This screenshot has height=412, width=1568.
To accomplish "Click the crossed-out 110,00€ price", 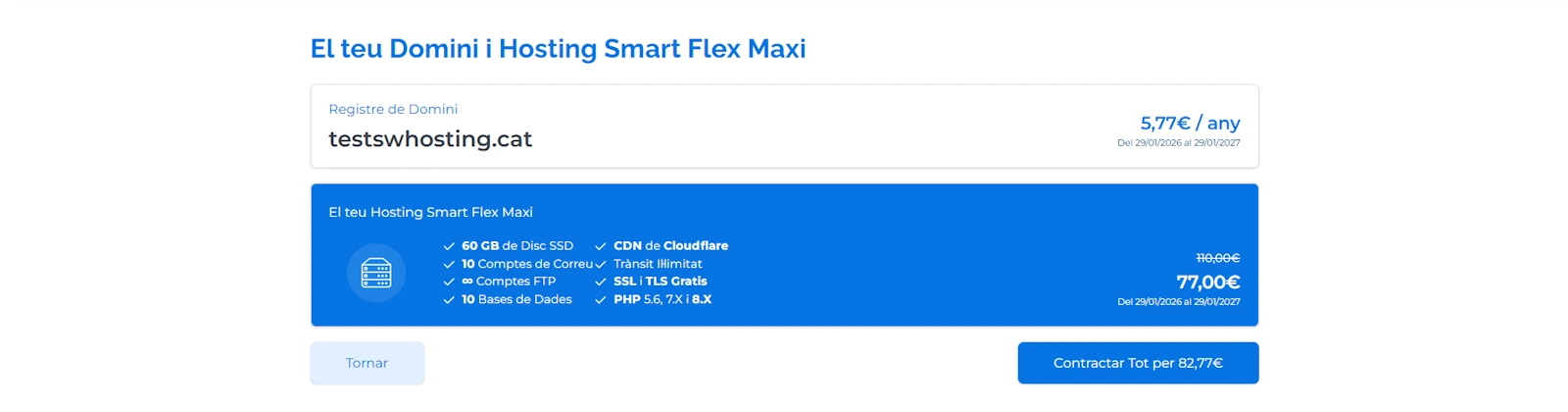I will [x=1217, y=258].
